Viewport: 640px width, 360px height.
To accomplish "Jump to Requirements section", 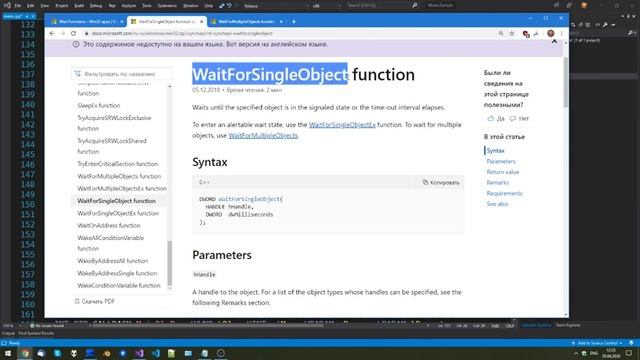I will 504,193.
